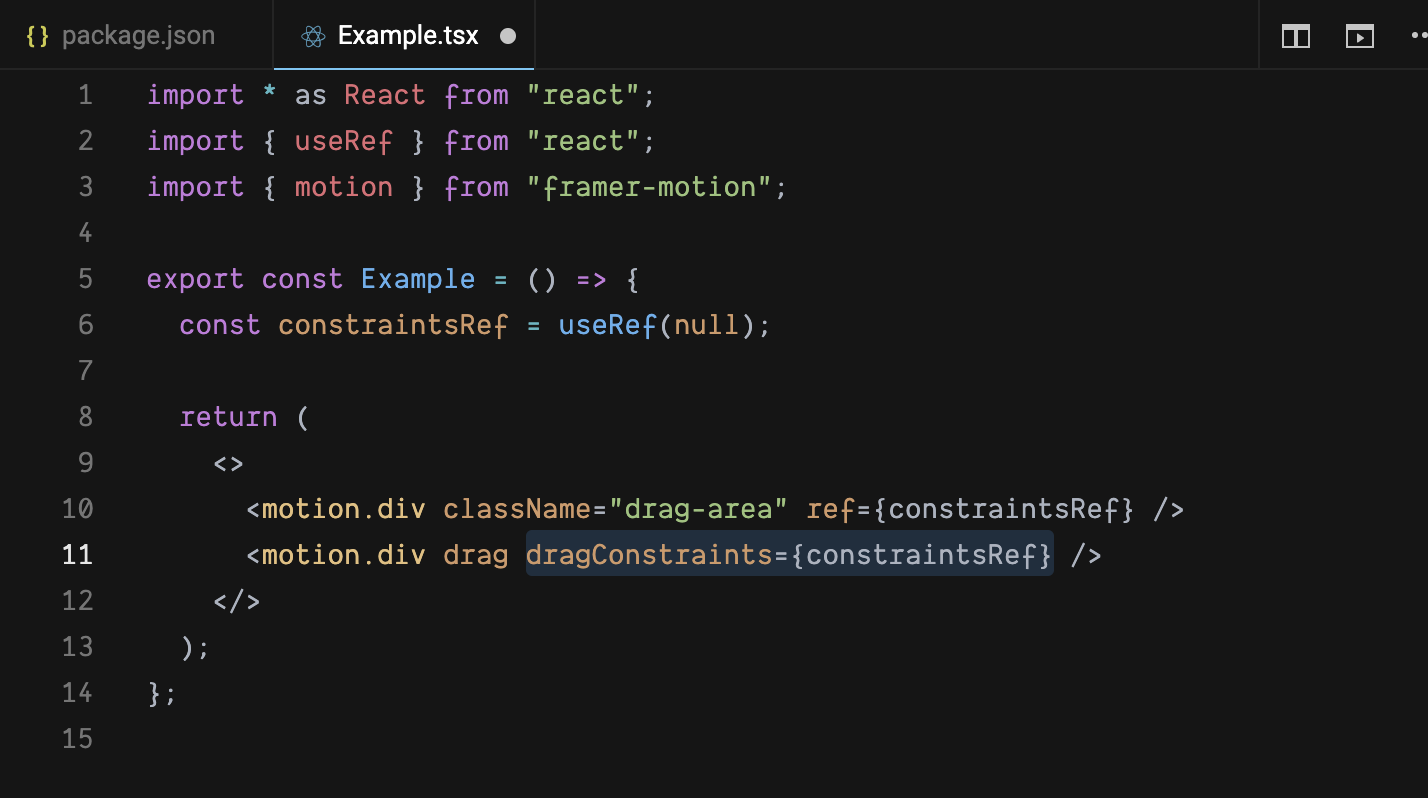
Task: Open the preview pane using the run icon
Action: coord(1360,36)
